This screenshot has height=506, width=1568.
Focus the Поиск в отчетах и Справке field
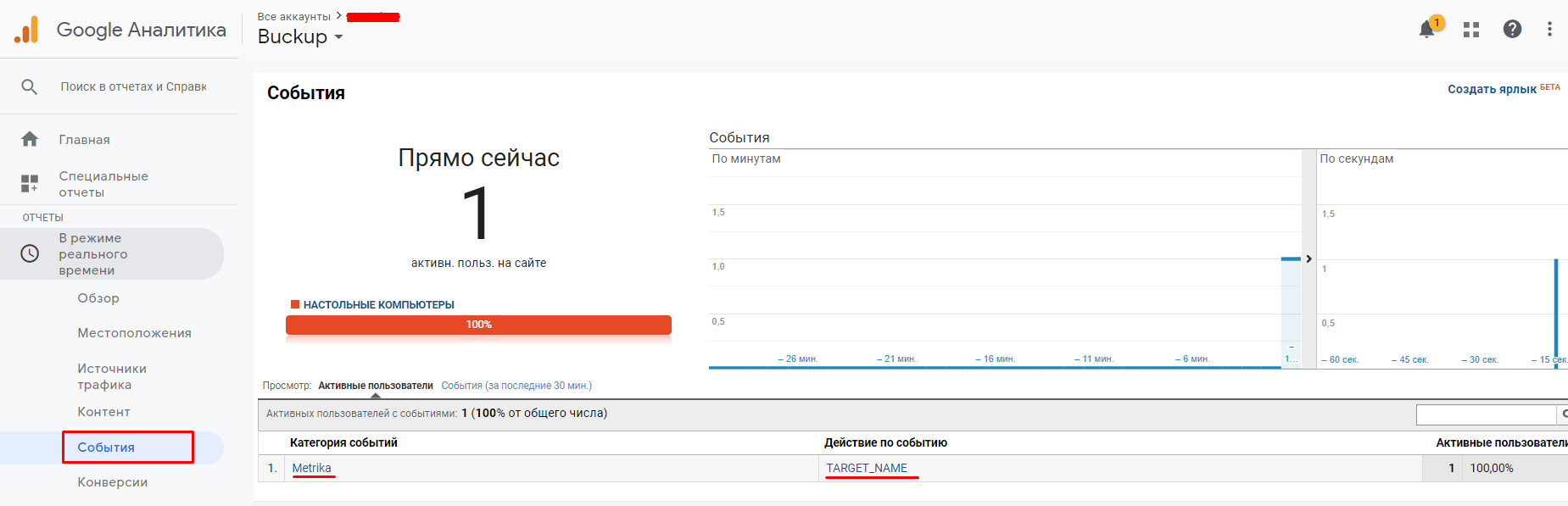click(x=133, y=86)
